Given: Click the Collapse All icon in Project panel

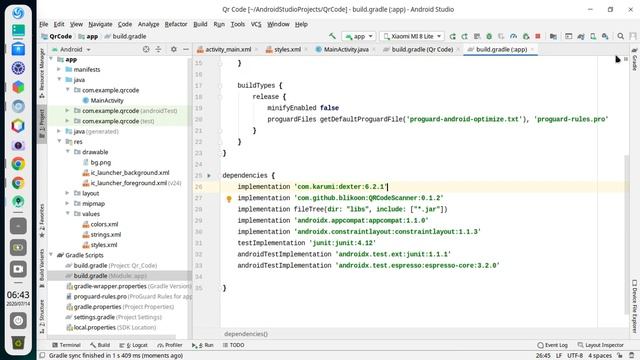Looking at the screenshot, I should [x=158, y=49].
